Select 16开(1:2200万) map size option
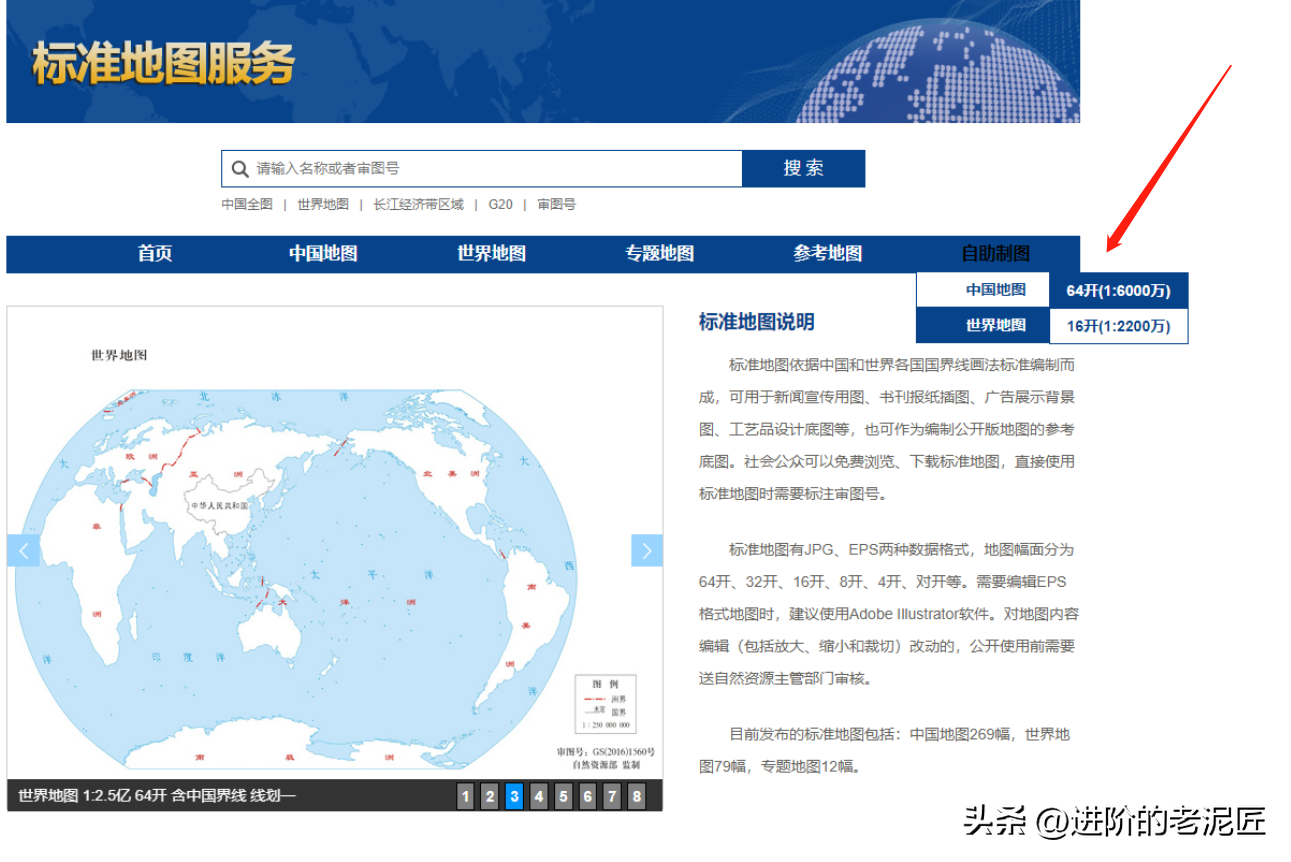 click(1118, 326)
